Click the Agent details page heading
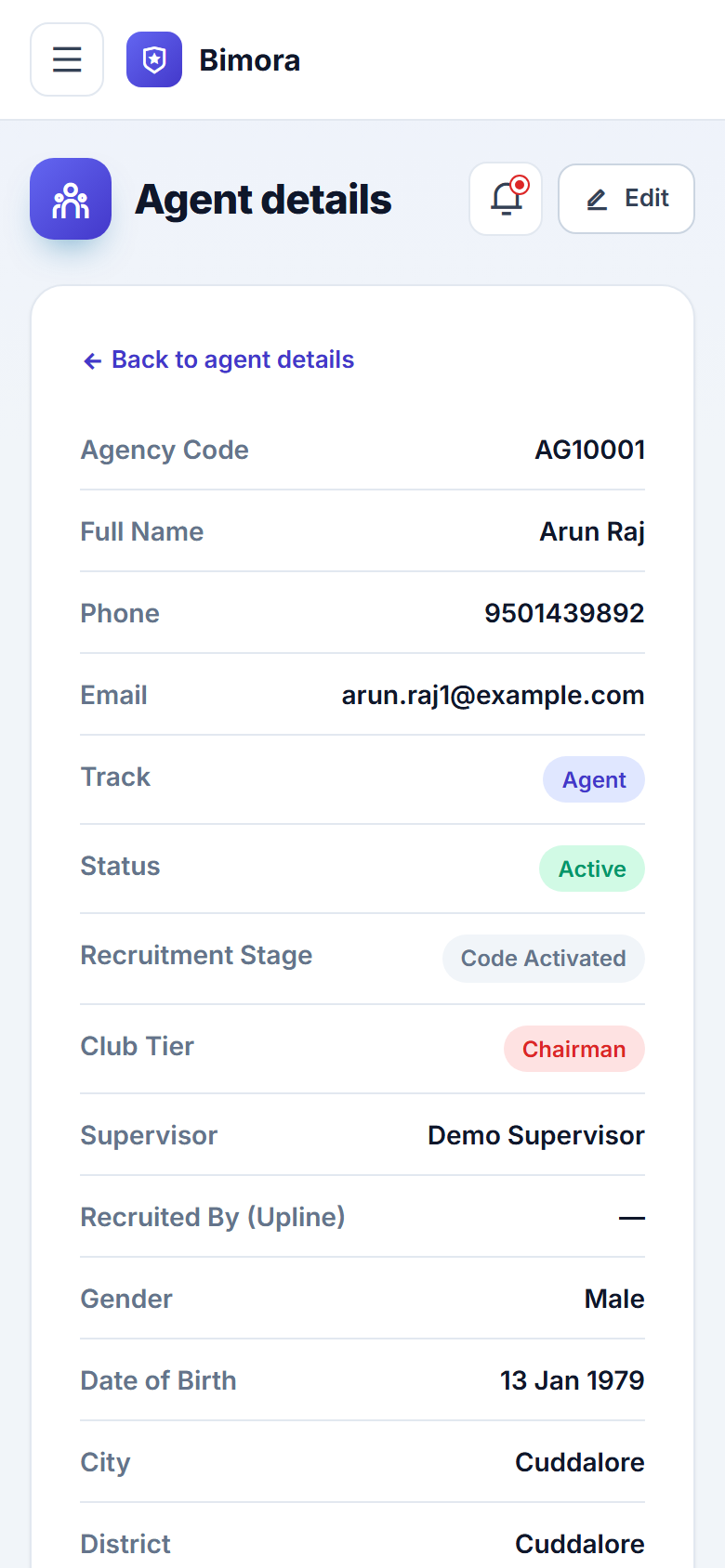 click(263, 199)
